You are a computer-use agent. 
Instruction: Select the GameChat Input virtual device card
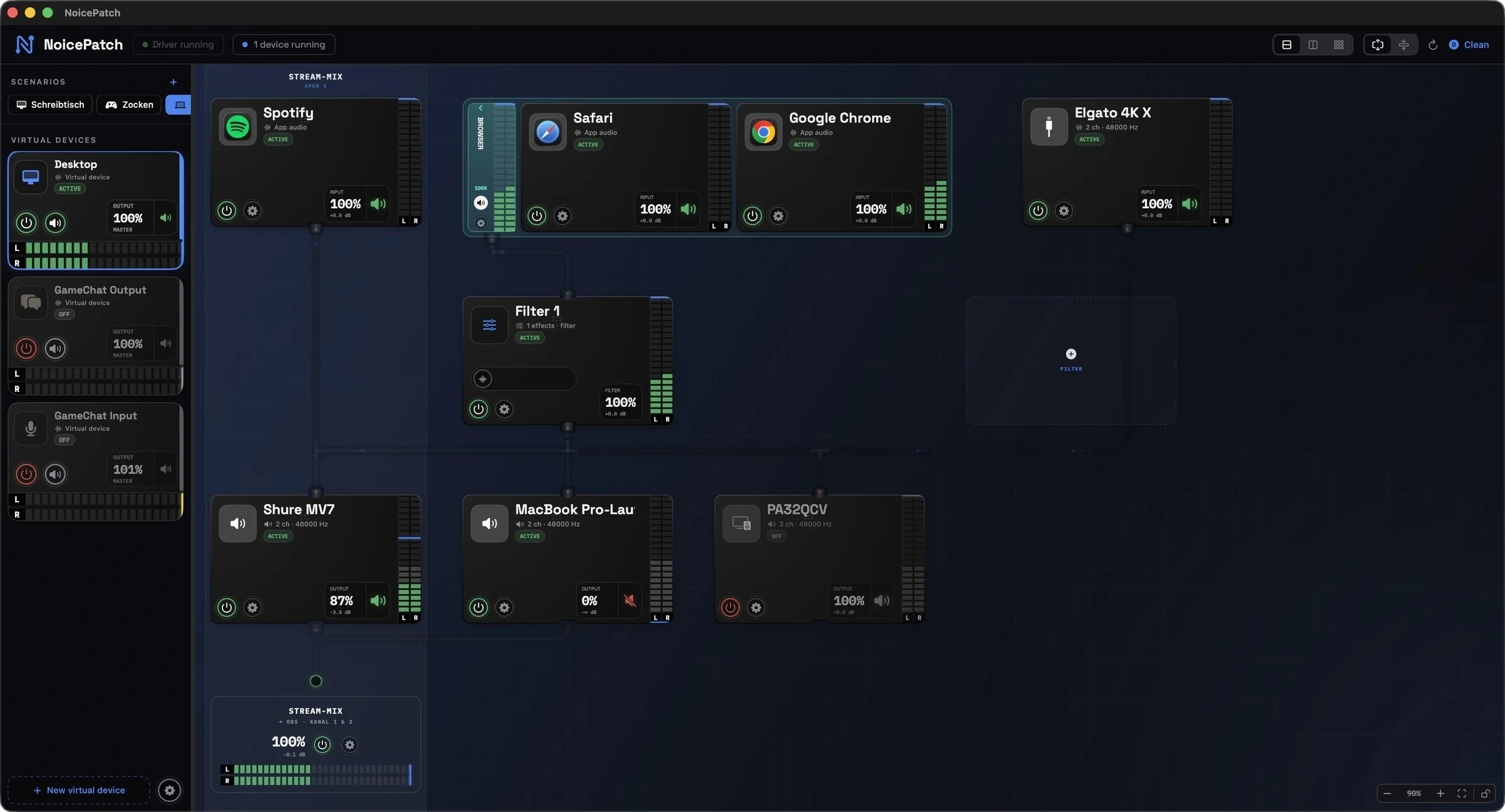pyautogui.click(x=95, y=461)
